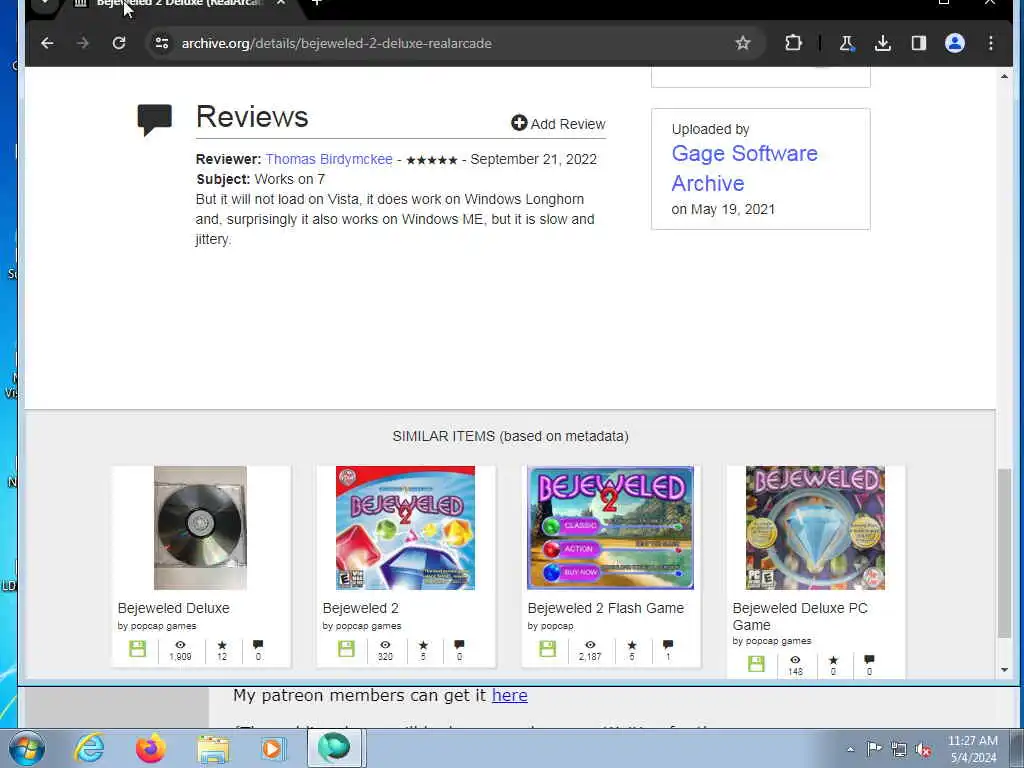
Task: Click the page vertical scrollbar thumb
Action: click(1004, 553)
